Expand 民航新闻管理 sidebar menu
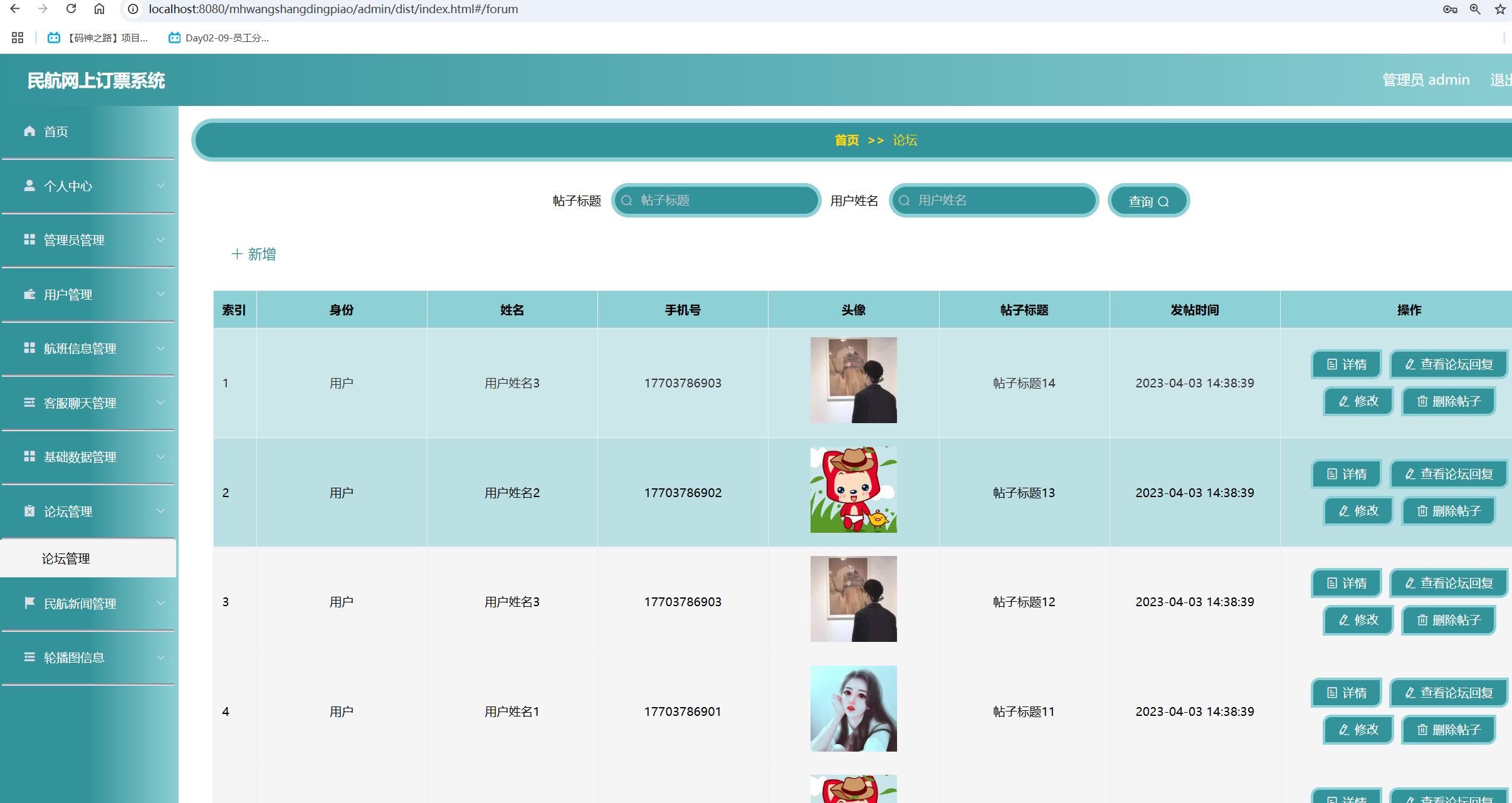This screenshot has height=803, width=1512. 88,604
